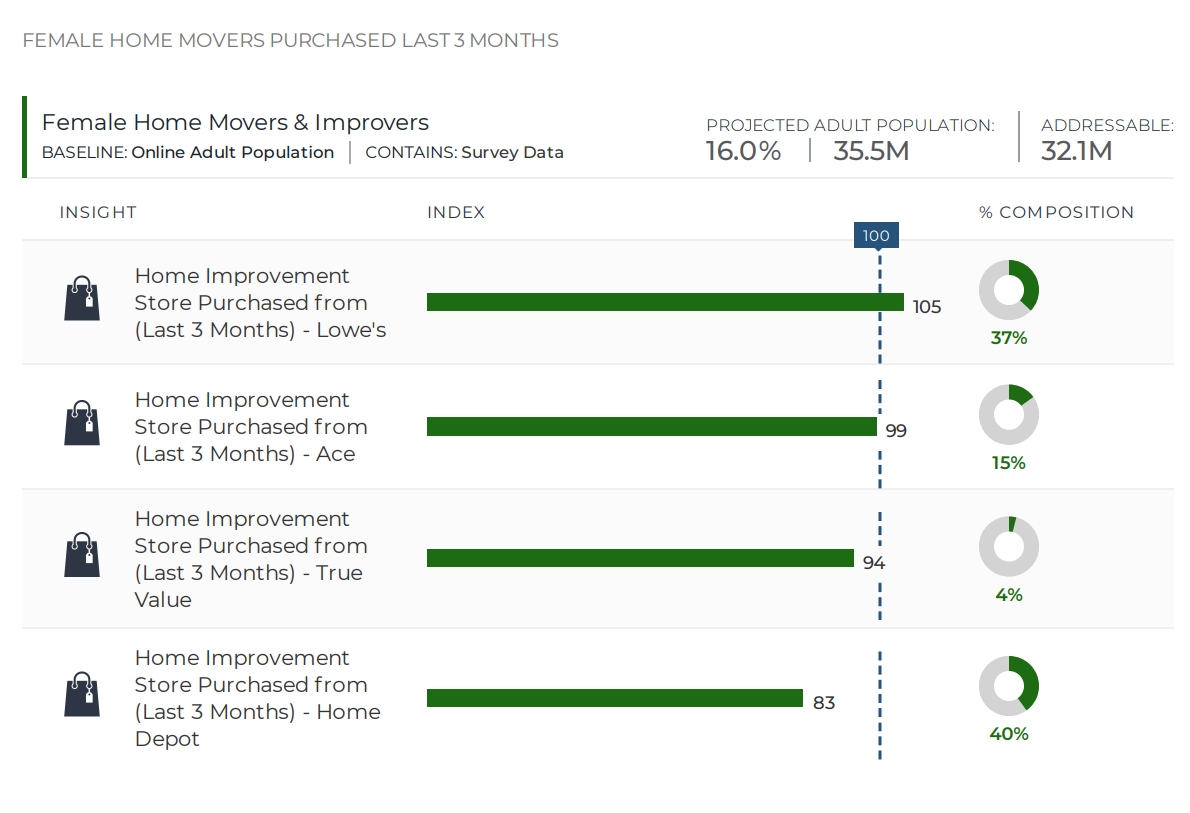Select the Ace insight row label

pyautogui.click(x=251, y=427)
